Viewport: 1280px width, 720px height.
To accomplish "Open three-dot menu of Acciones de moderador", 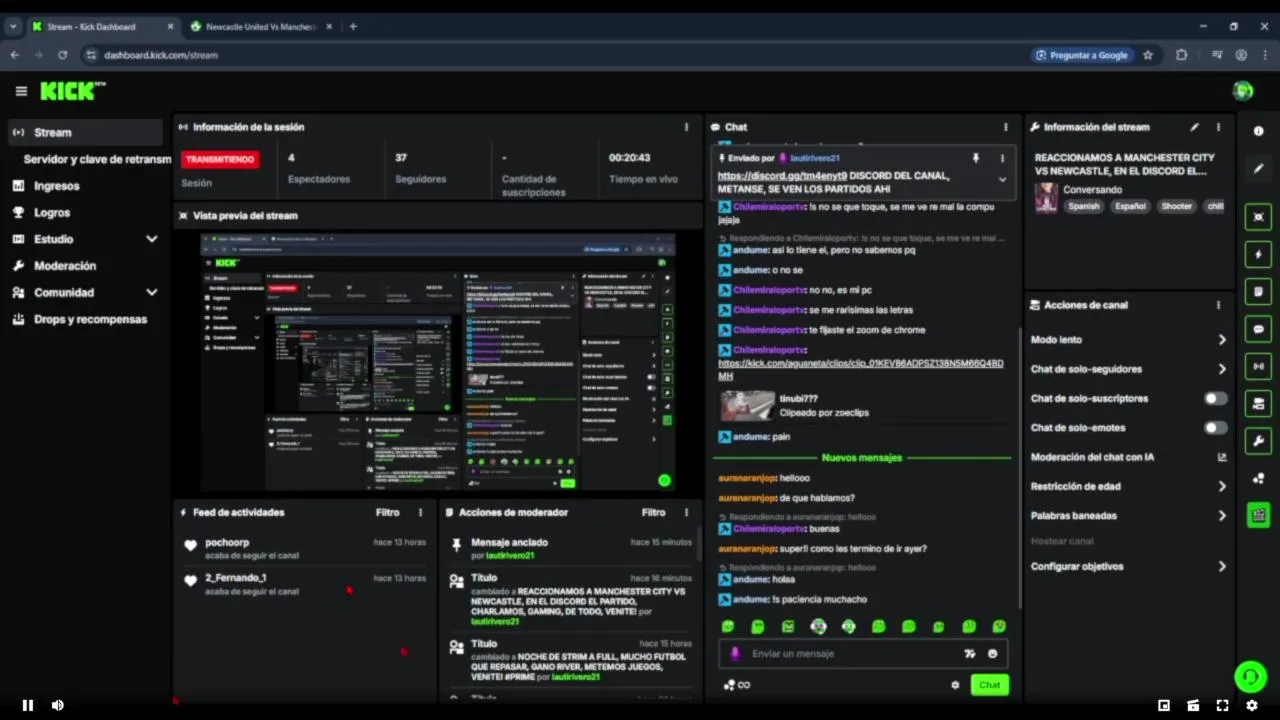I will (686, 512).
